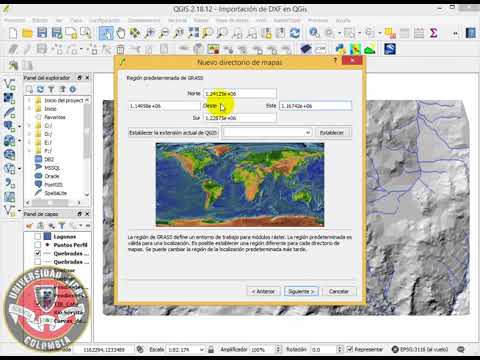Open the layer styling icon in layers panel
Image resolution: width=480 pixels, height=360 pixels.
pyautogui.click(x=29, y=226)
